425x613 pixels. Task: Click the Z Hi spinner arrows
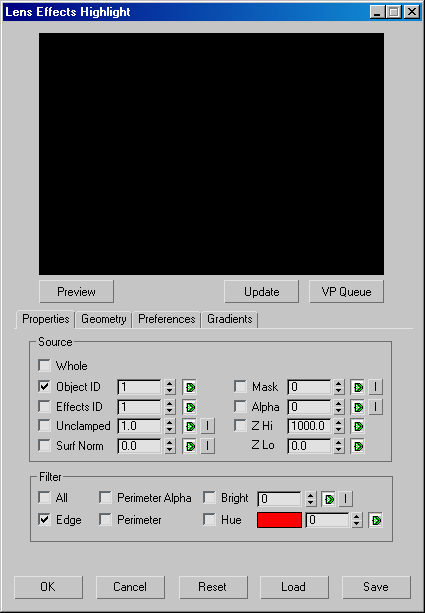coord(339,426)
